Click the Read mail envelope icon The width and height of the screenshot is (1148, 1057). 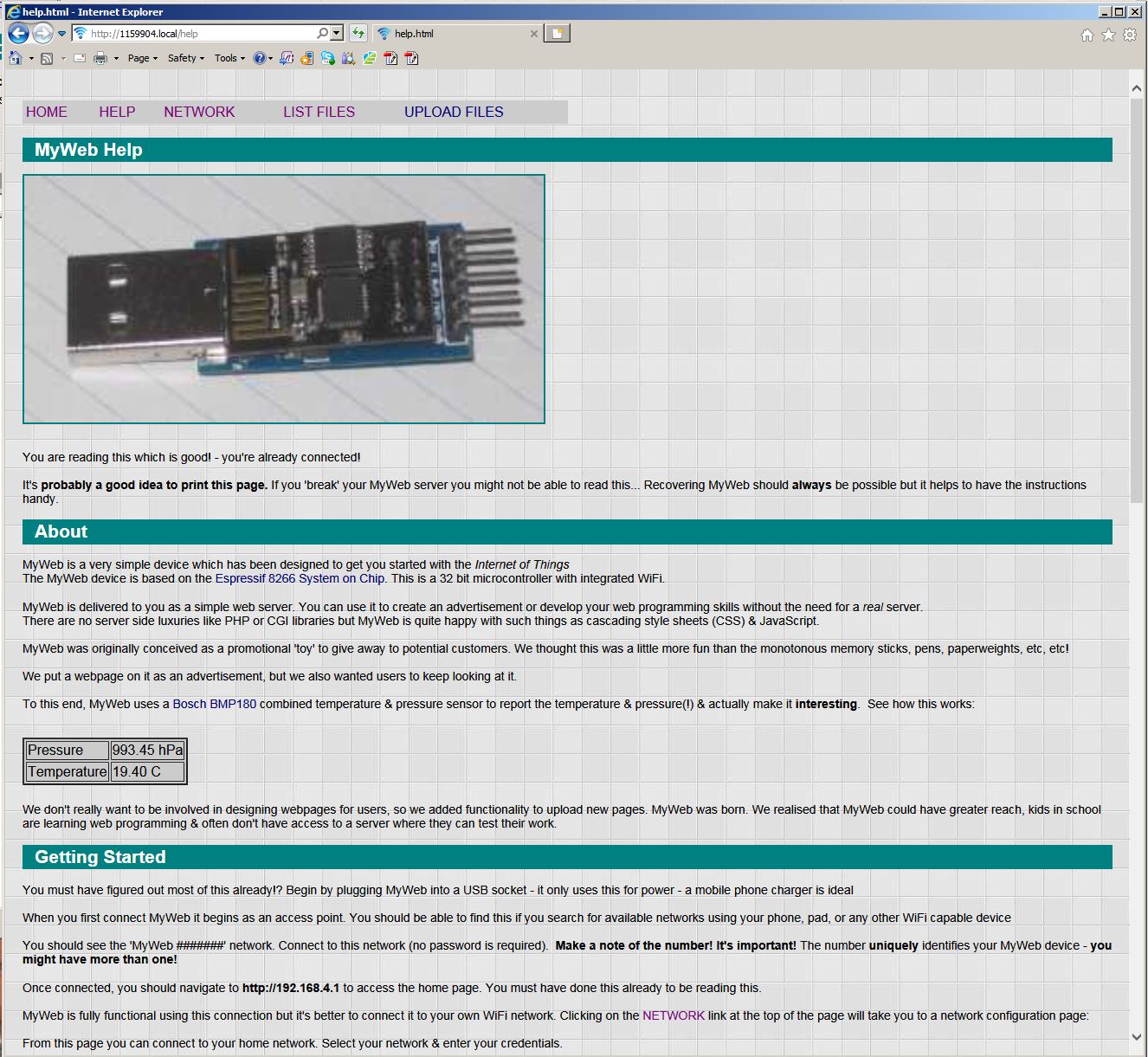pyautogui.click(x=80, y=58)
